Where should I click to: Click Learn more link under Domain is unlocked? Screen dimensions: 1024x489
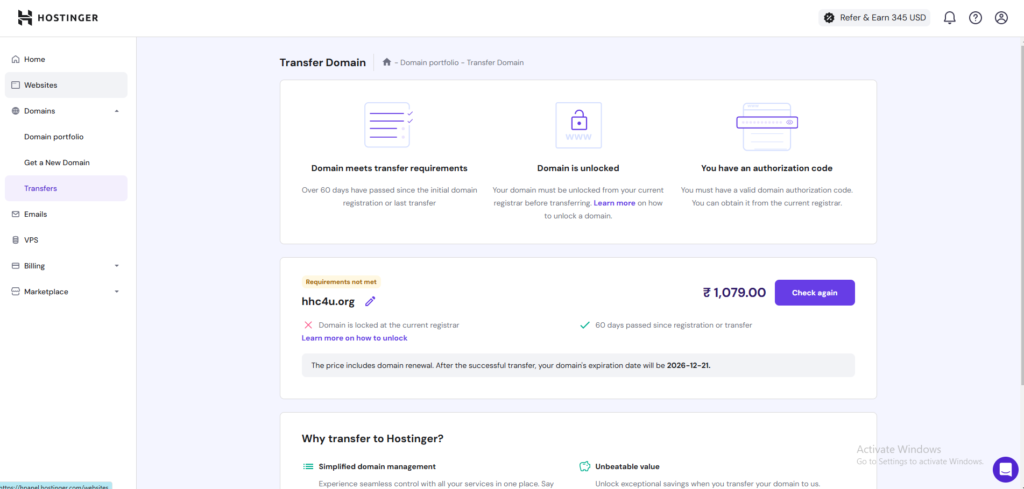pos(614,203)
